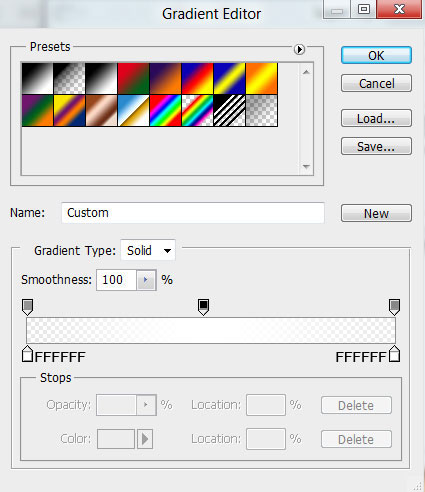This screenshot has width=425, height=492.
Task: Select the left FFFFFF color stop
Action: click(27, 354)
